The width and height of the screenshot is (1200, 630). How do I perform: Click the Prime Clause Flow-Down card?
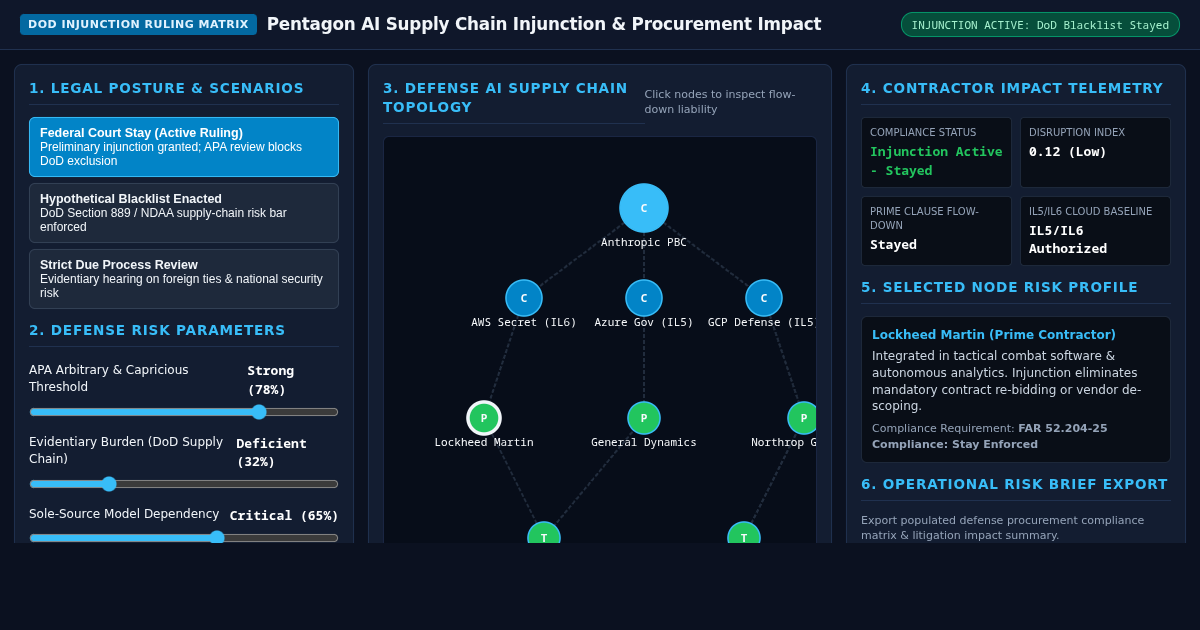point(936,231)
